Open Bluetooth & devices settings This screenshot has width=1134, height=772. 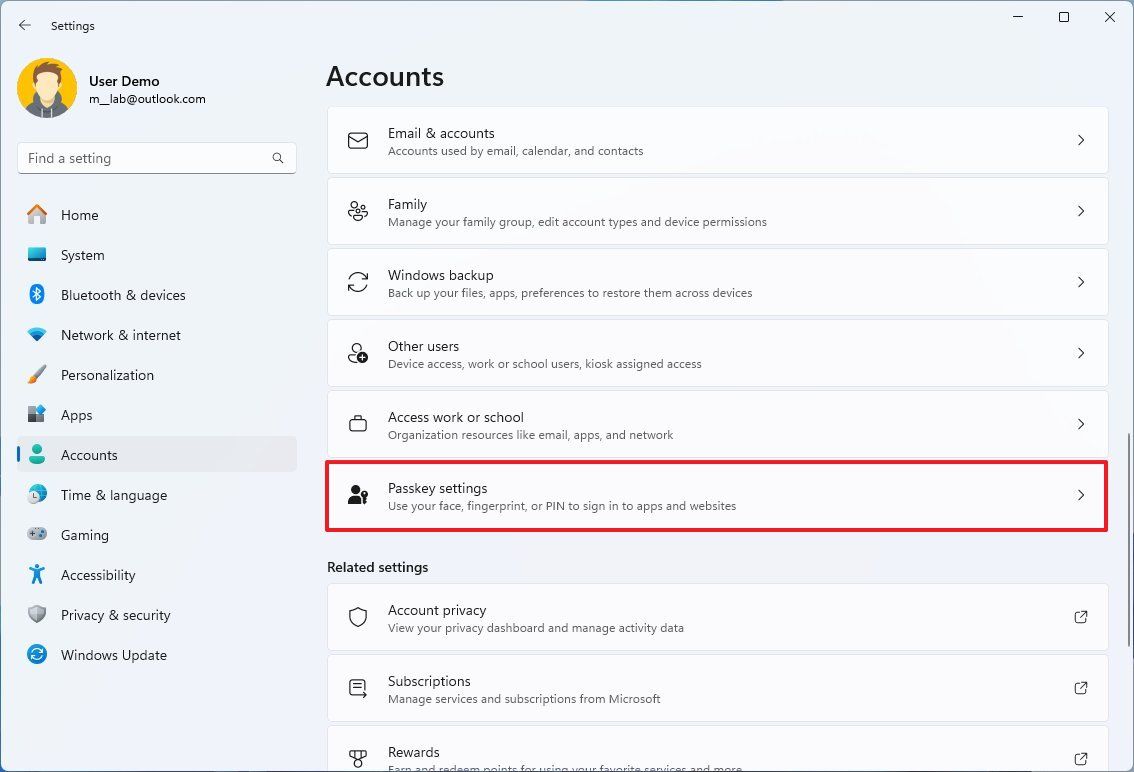pos(123,295)
